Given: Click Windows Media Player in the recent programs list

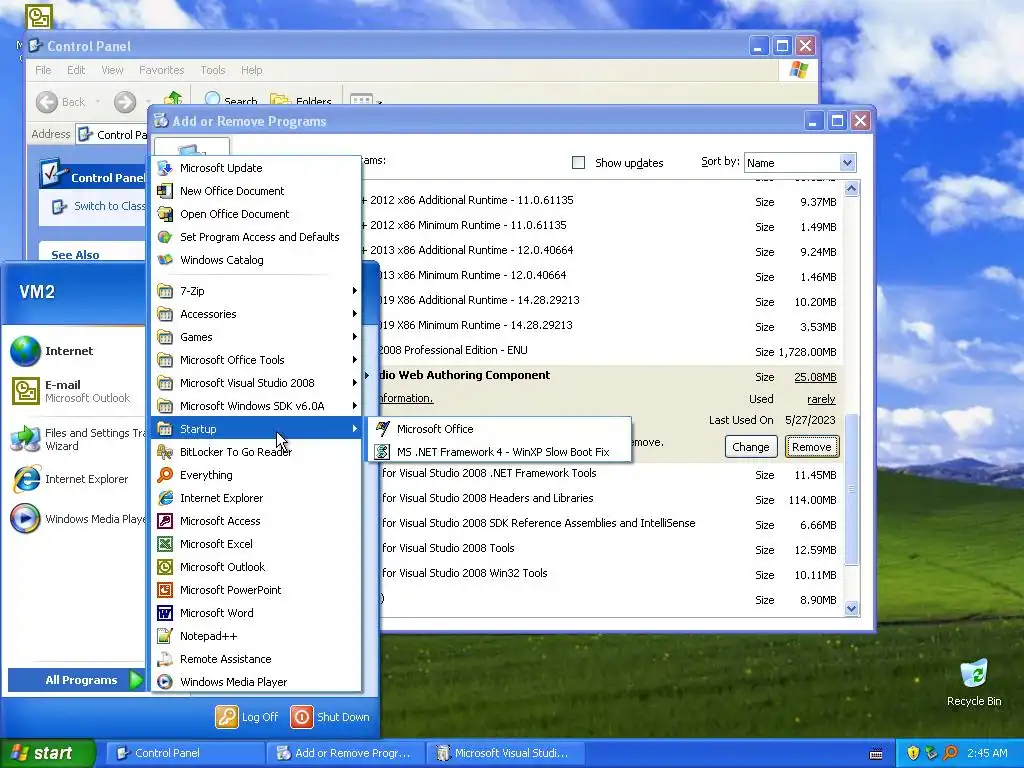Looking at the screenshot, I should click(76, 519).
